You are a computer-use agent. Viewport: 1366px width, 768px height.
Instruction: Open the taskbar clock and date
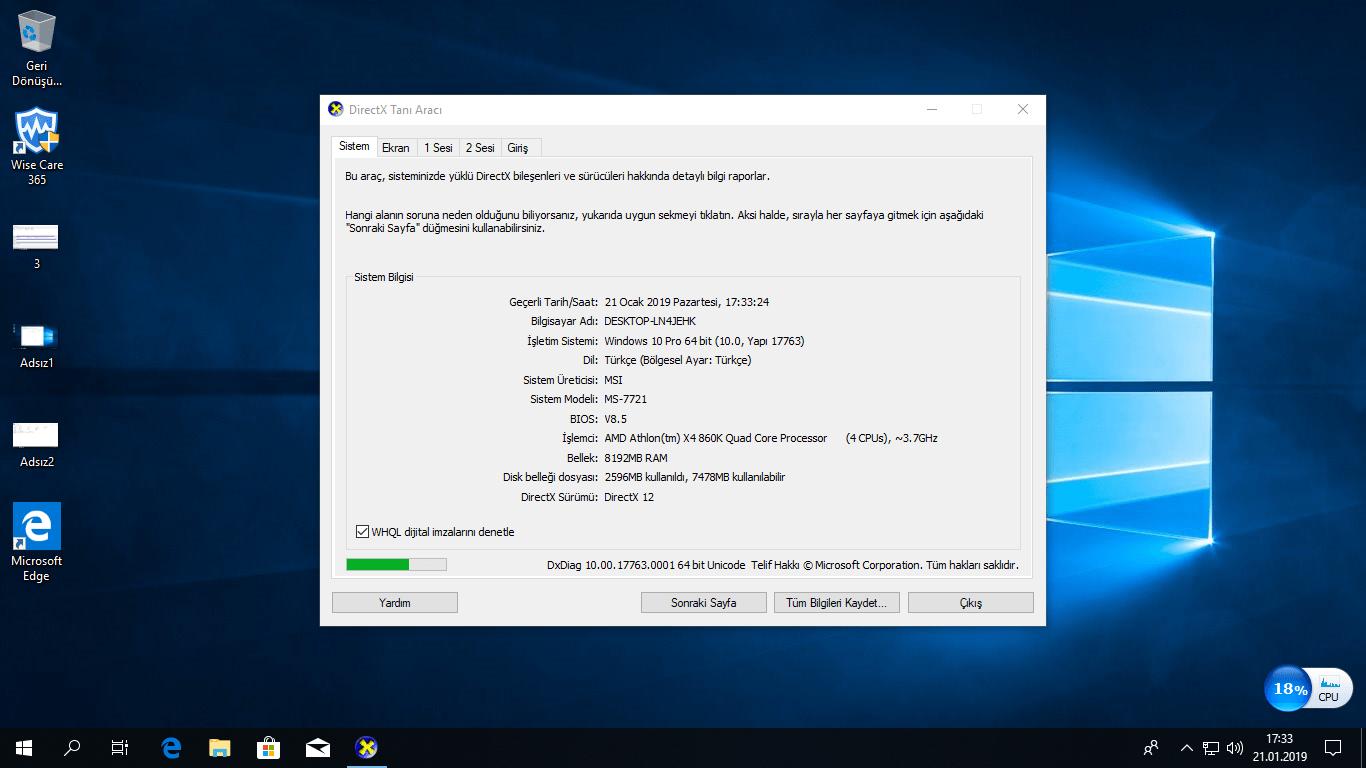pos(1279,747)
